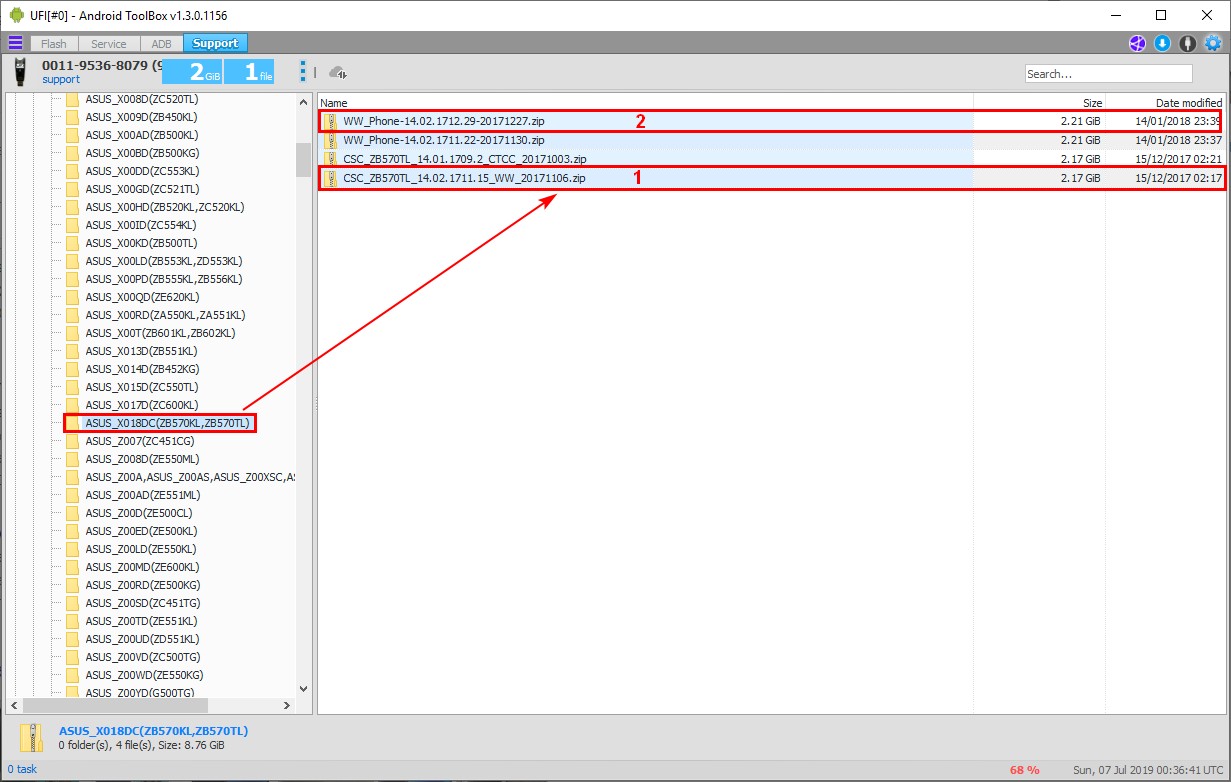Click the blue download arrow icon
The height and width of the screenshot is (782, 1231).
[x=1162, y=43]
